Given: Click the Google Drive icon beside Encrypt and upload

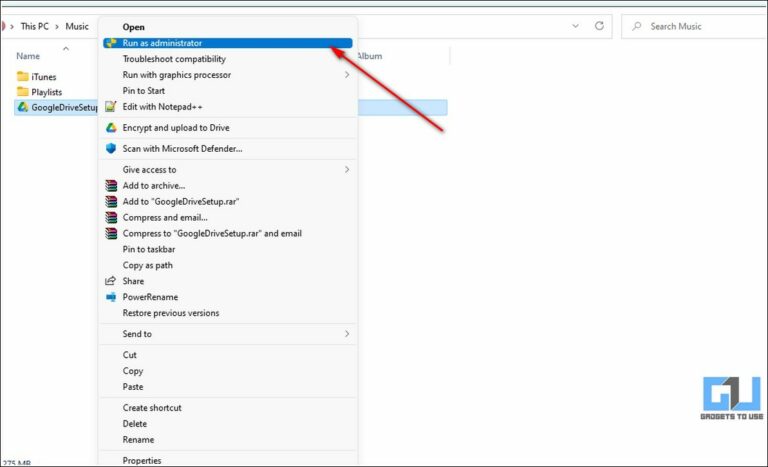Looking at the screenshot, I should 111,128.
